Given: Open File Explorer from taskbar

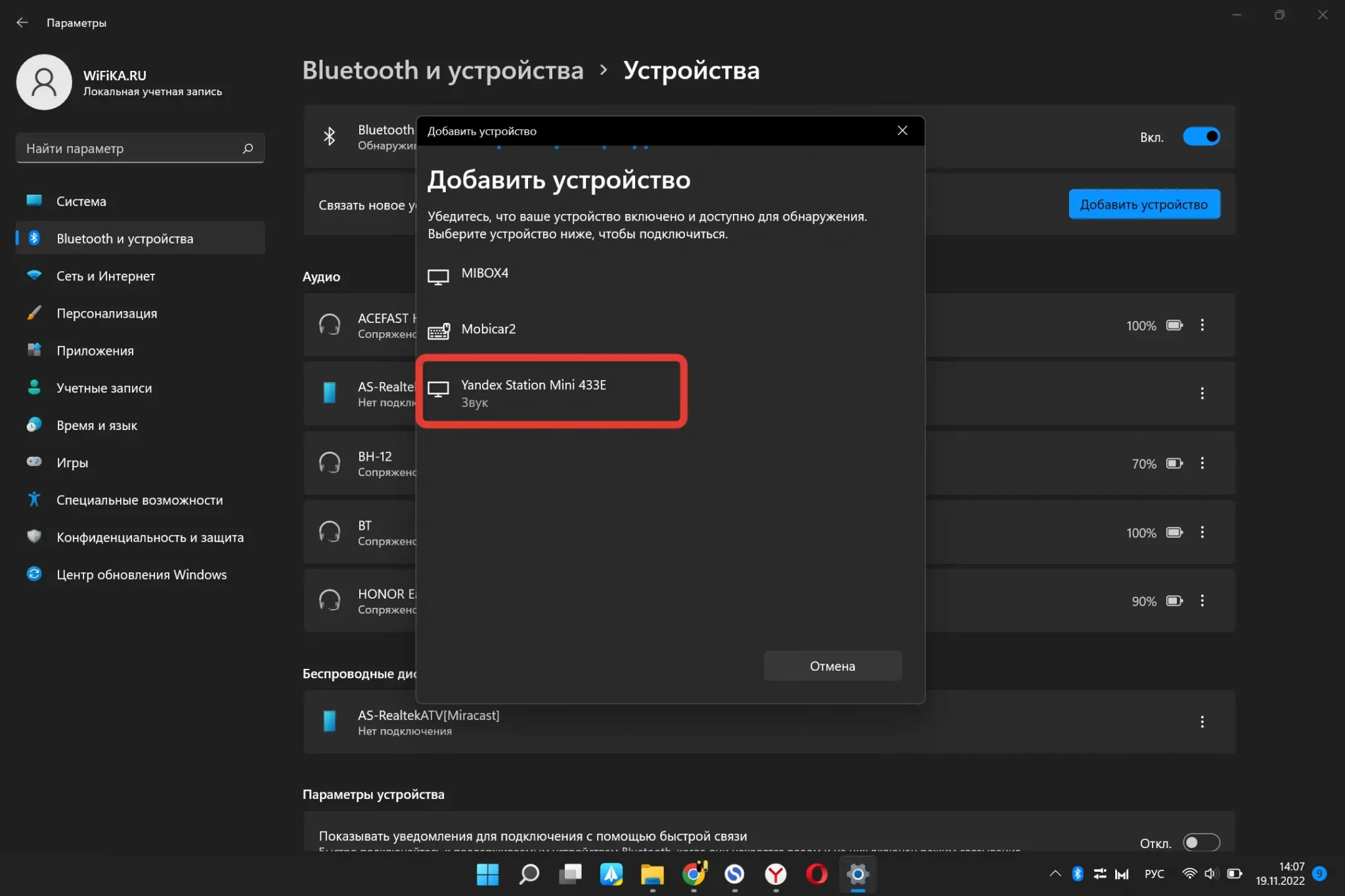Looking at the screenshot, I should tap(652, 874).
